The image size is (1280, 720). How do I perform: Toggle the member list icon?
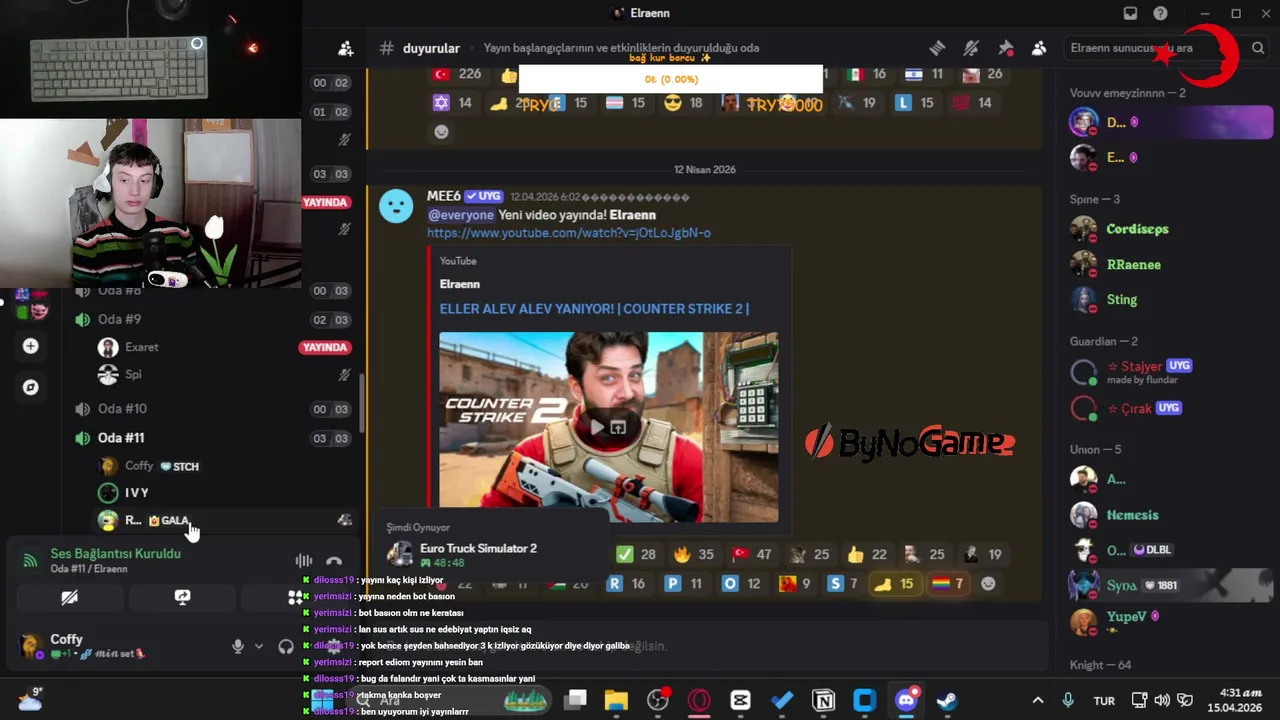click(1039, 48)
